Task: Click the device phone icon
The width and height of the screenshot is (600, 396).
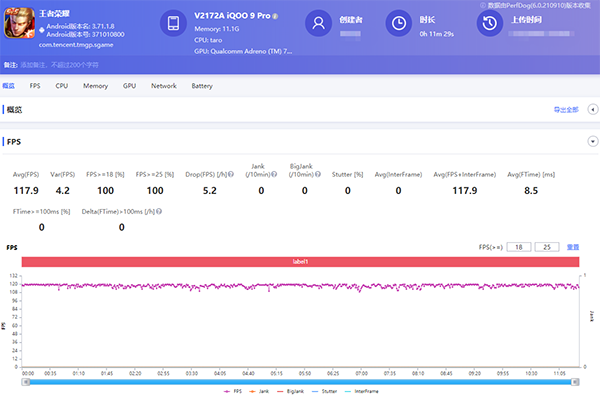Action: tap(173, 23)
